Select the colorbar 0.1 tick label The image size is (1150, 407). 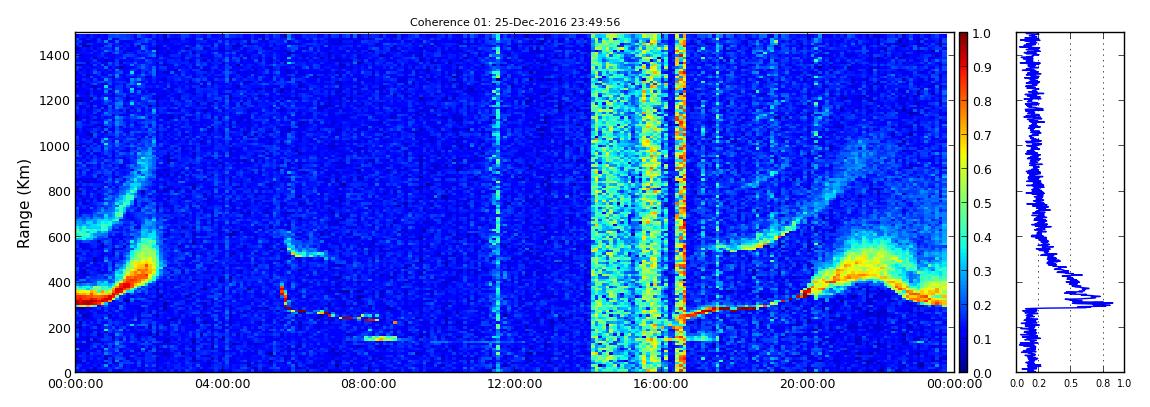[982, 340]
